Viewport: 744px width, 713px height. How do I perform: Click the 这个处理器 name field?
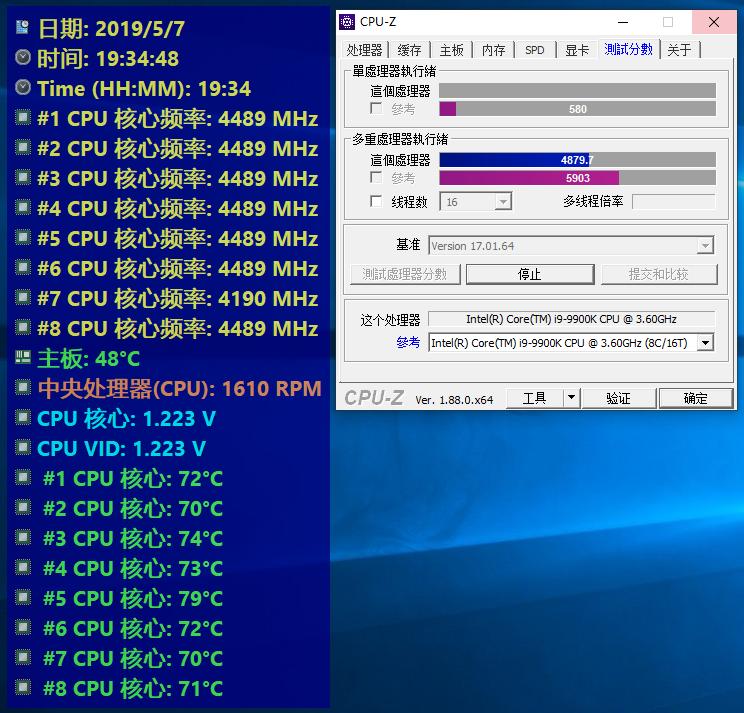571,319
